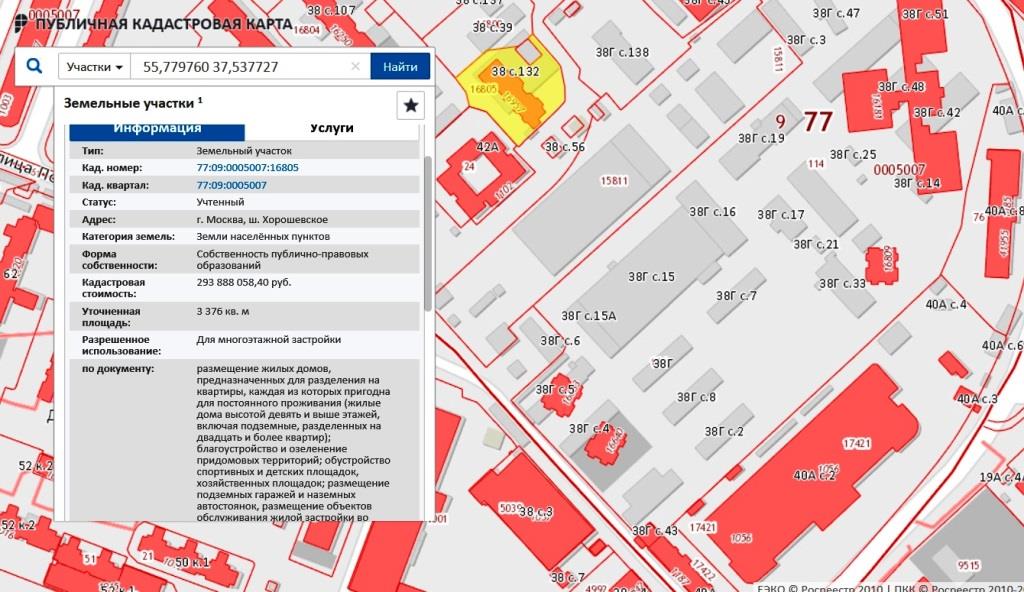Screen dimensions: 1024x592
Task: Switch to the Информация tab
Action: (x=157, y=129)
